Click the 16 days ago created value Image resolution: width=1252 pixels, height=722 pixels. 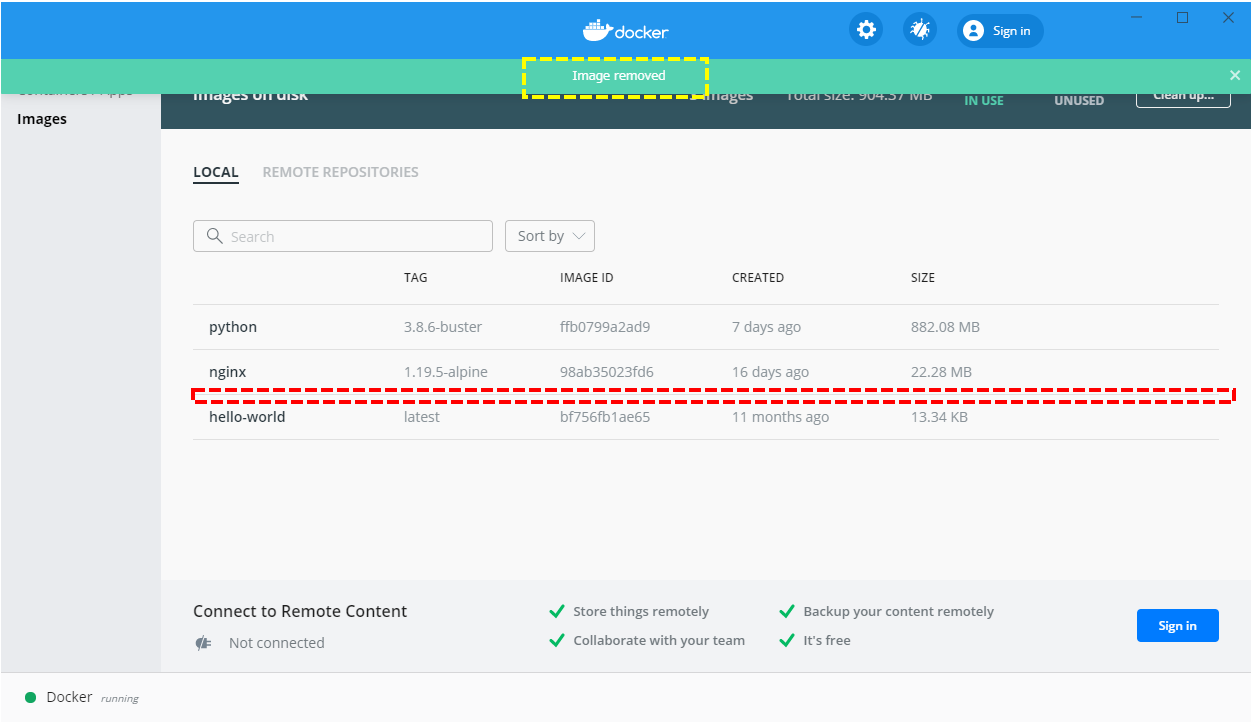pos(770,372)
